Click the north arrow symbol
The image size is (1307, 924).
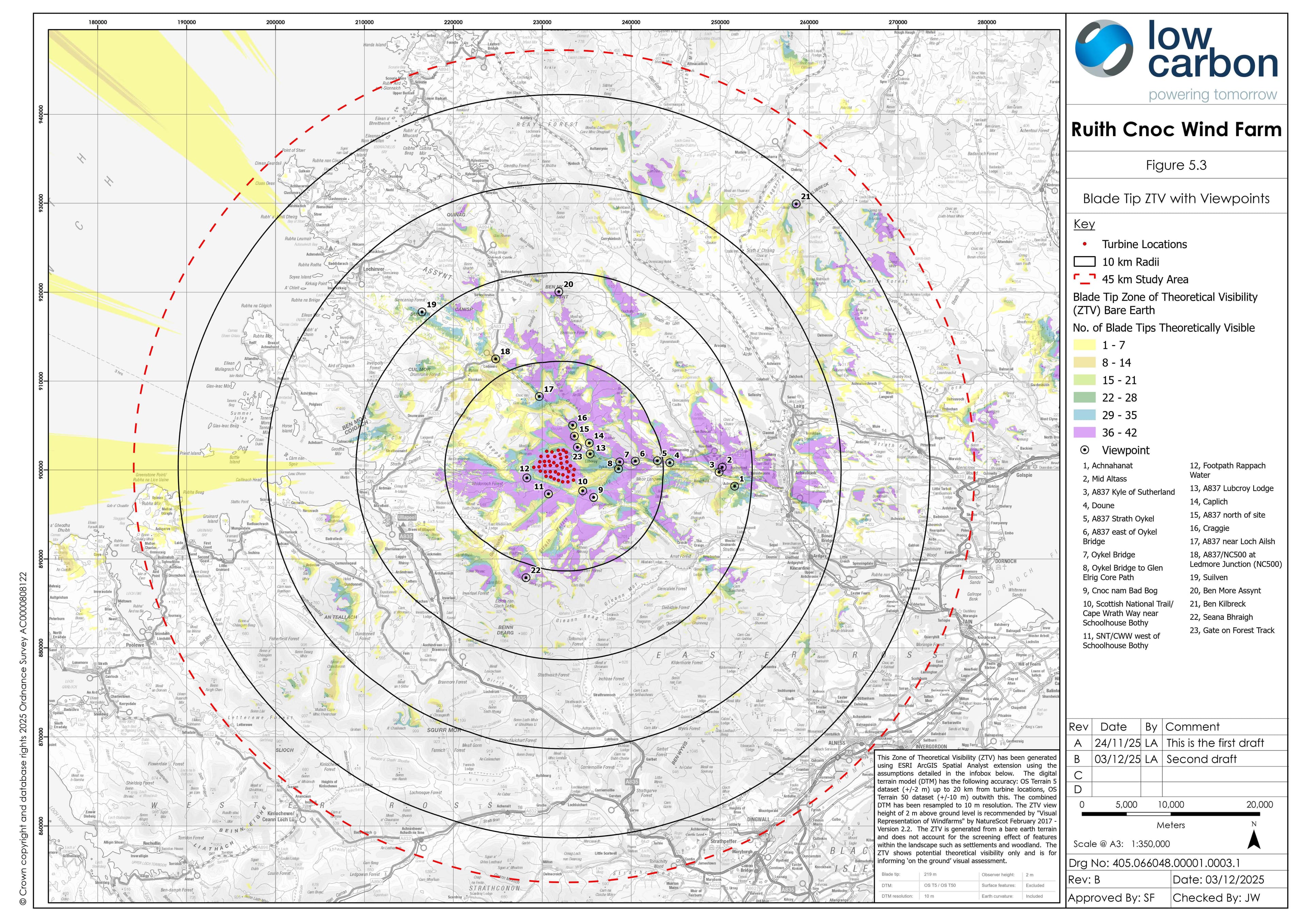click(1254, 840)
